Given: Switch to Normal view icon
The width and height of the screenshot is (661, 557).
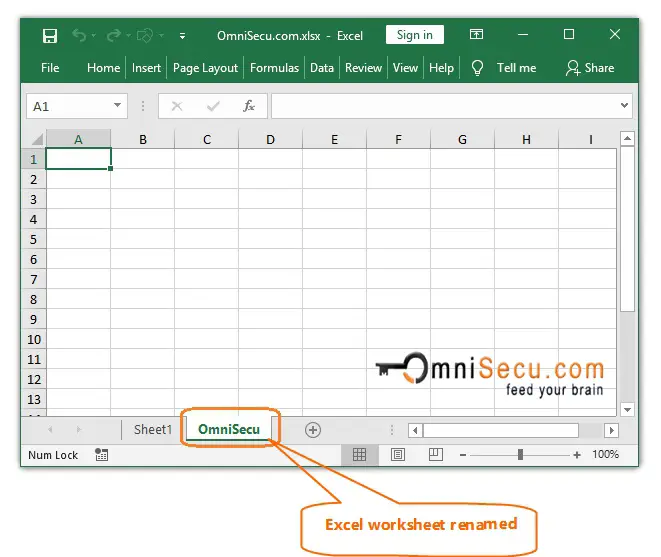Looking at the screenshot, I should tap(359, 455).
